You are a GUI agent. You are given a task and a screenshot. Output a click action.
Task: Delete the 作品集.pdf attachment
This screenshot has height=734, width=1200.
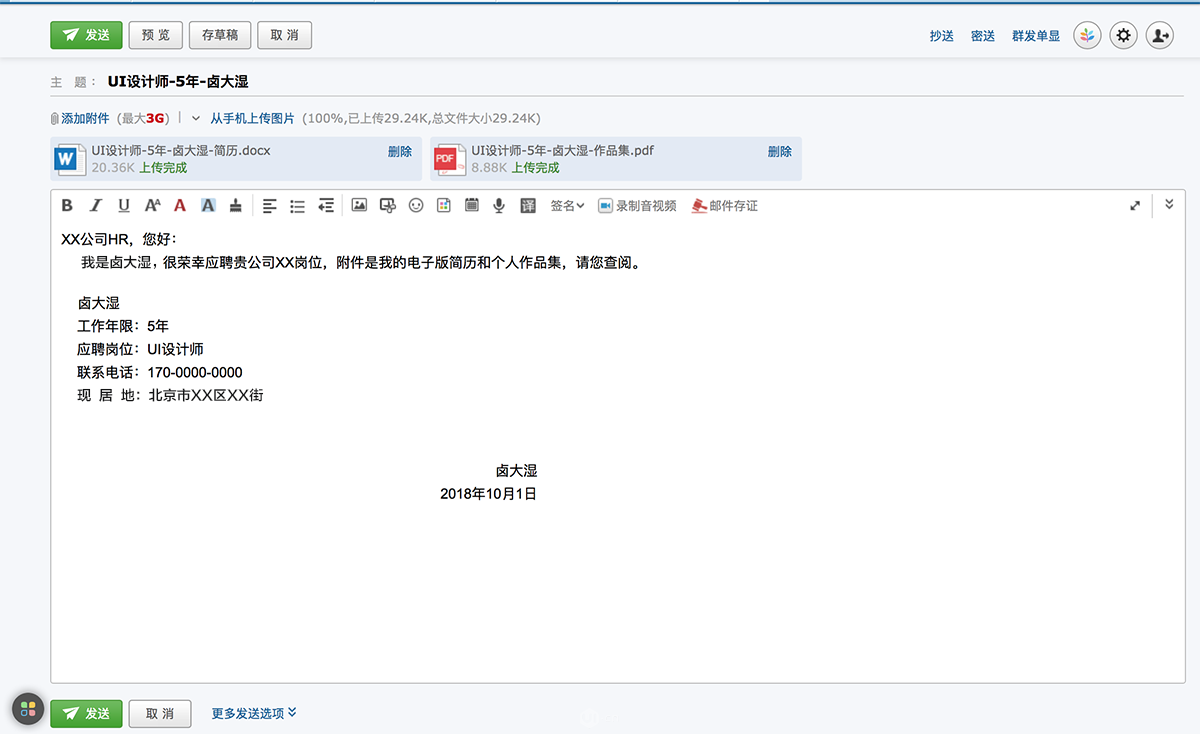tap(780, 151)
